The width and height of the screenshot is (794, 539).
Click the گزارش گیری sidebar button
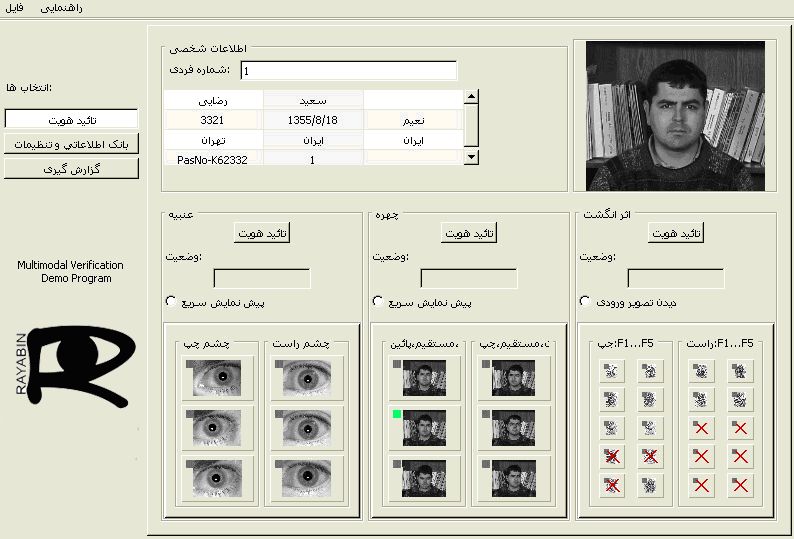point(71,169)
